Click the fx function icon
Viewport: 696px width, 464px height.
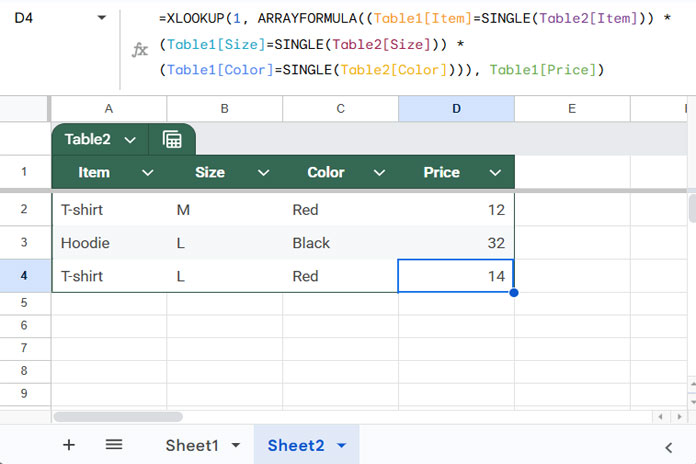(140, 49)
